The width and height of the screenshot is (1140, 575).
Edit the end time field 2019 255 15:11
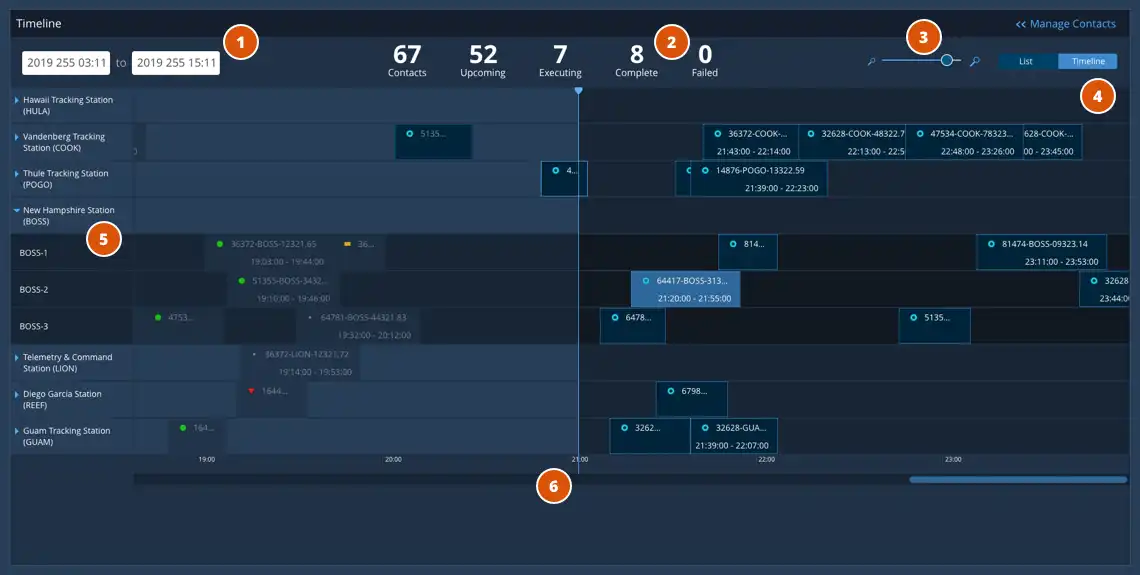coord(176,63)
